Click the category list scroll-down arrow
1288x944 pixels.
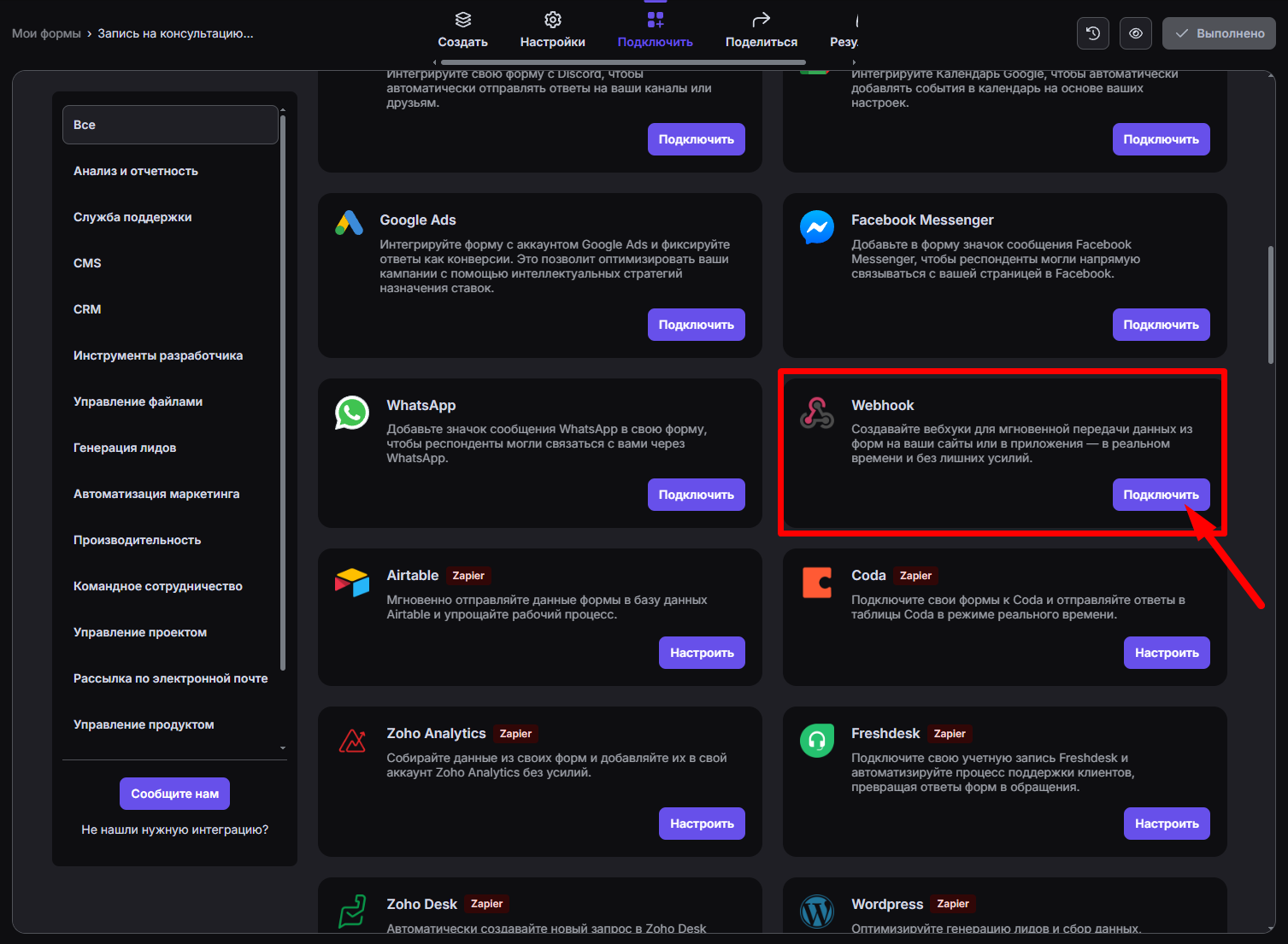[x=283, y=748]
